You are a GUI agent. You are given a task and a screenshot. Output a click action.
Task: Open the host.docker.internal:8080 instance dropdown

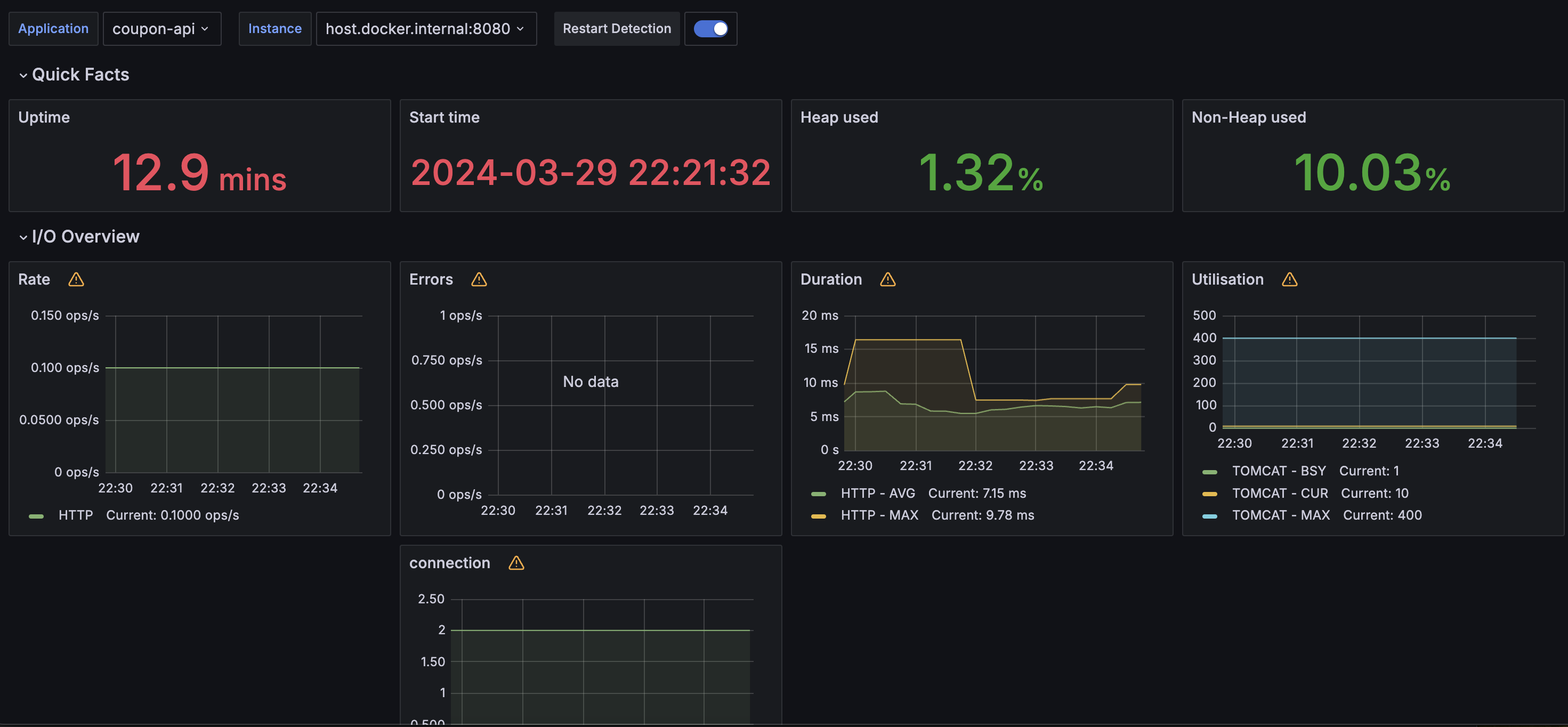coord(425,29)
